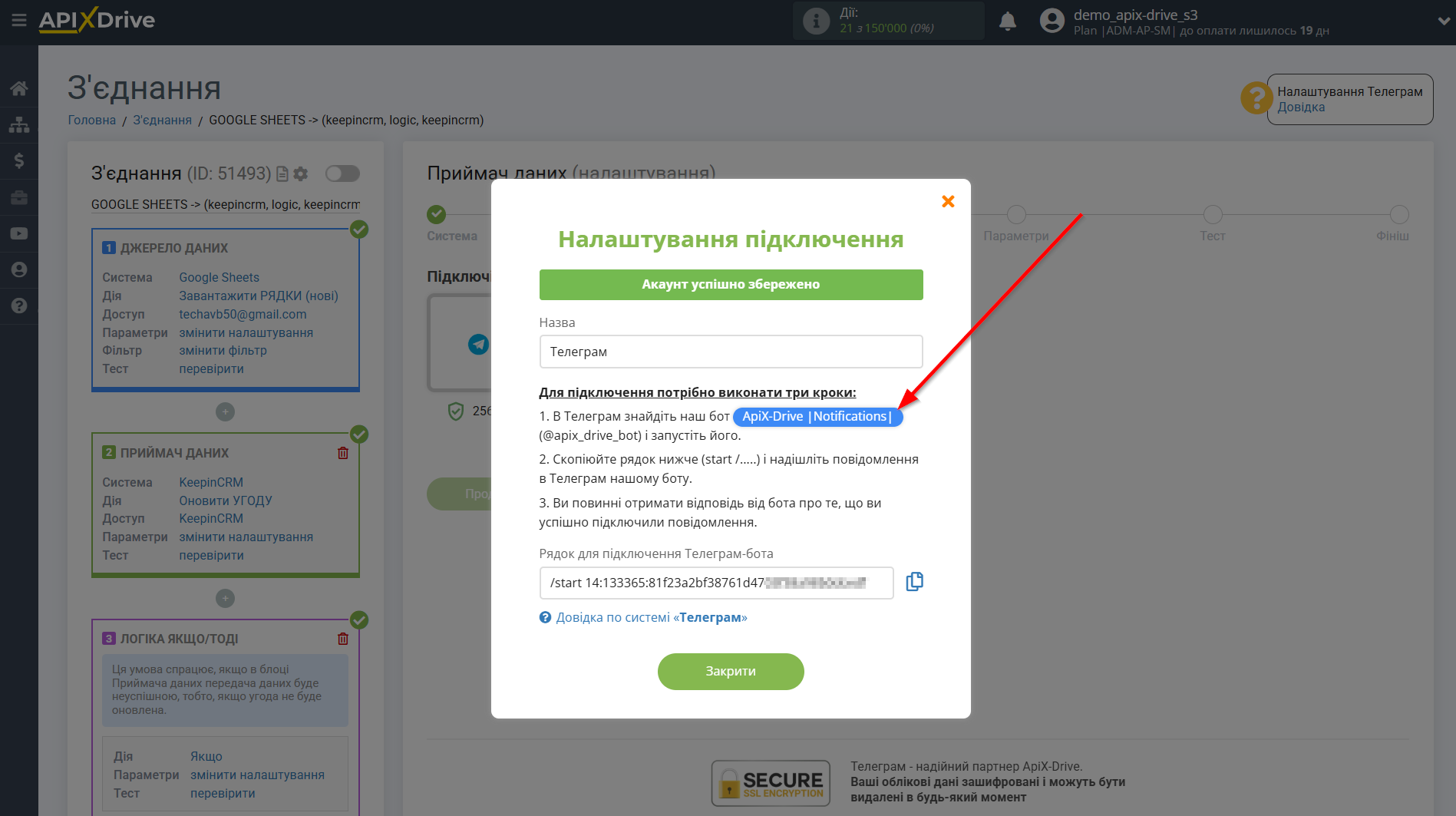The height and width of the screenshot is (816, 1456).
Task: Click the Фініш step marker
Action: 1399,215
